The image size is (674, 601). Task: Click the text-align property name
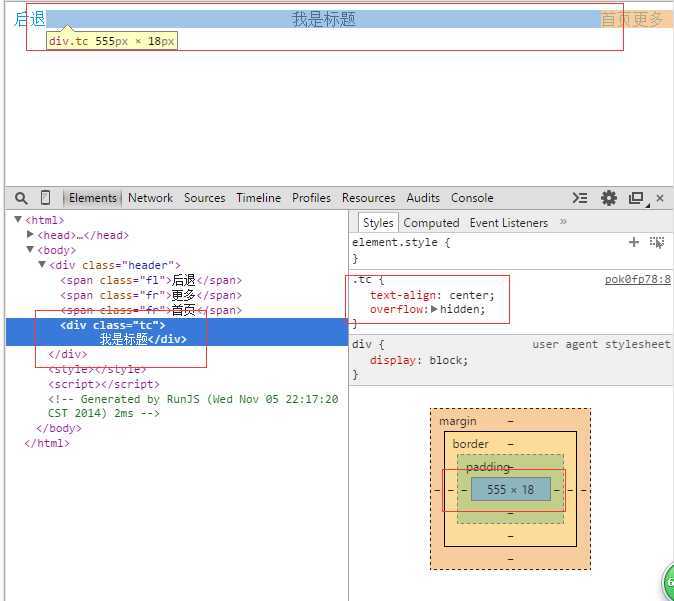point(403,295)
